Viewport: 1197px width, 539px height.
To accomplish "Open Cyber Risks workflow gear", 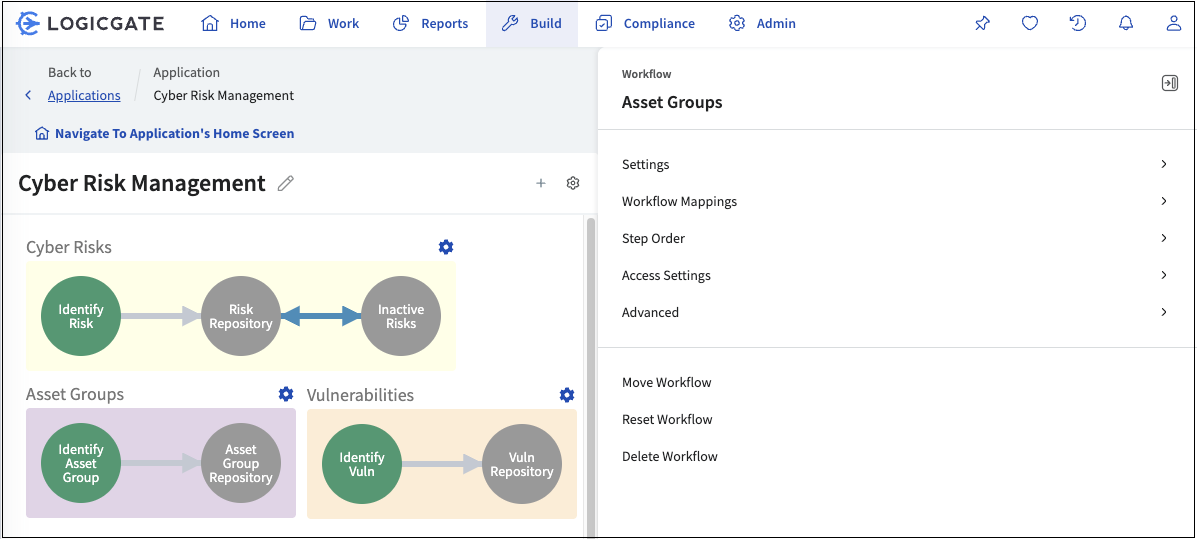I will tap(446, 247).
